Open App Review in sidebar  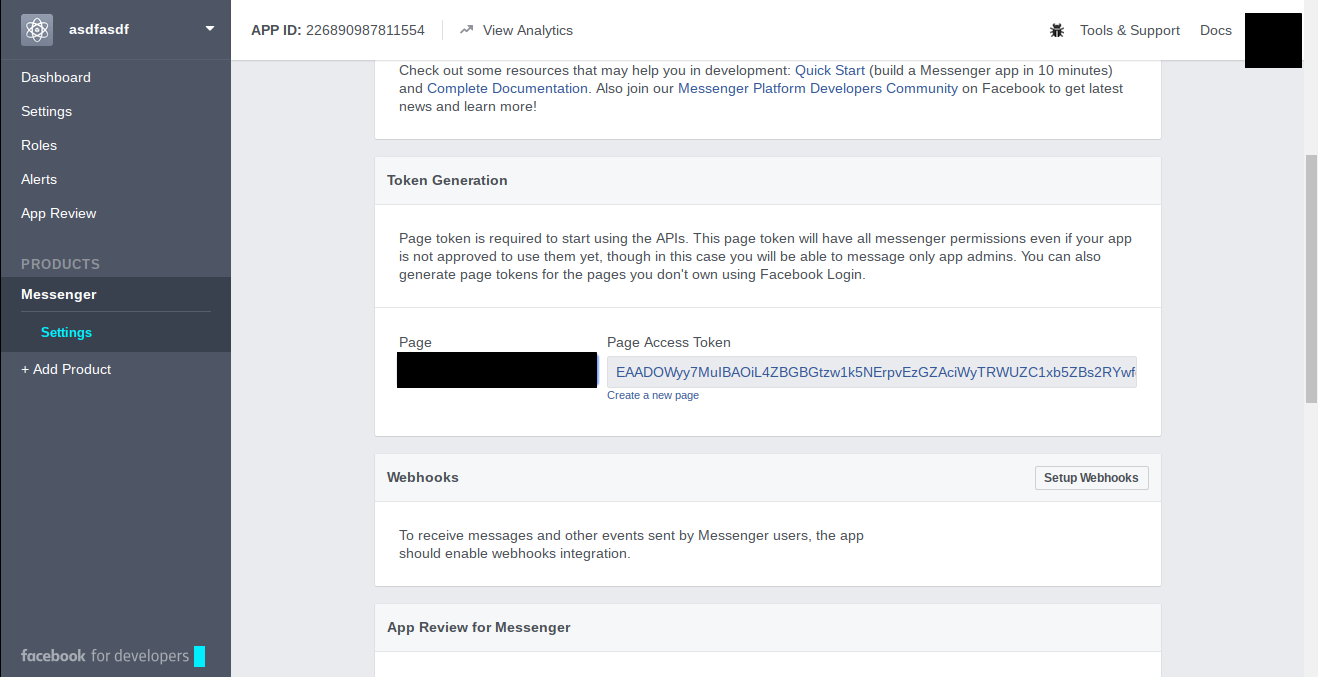pos(59,213)
